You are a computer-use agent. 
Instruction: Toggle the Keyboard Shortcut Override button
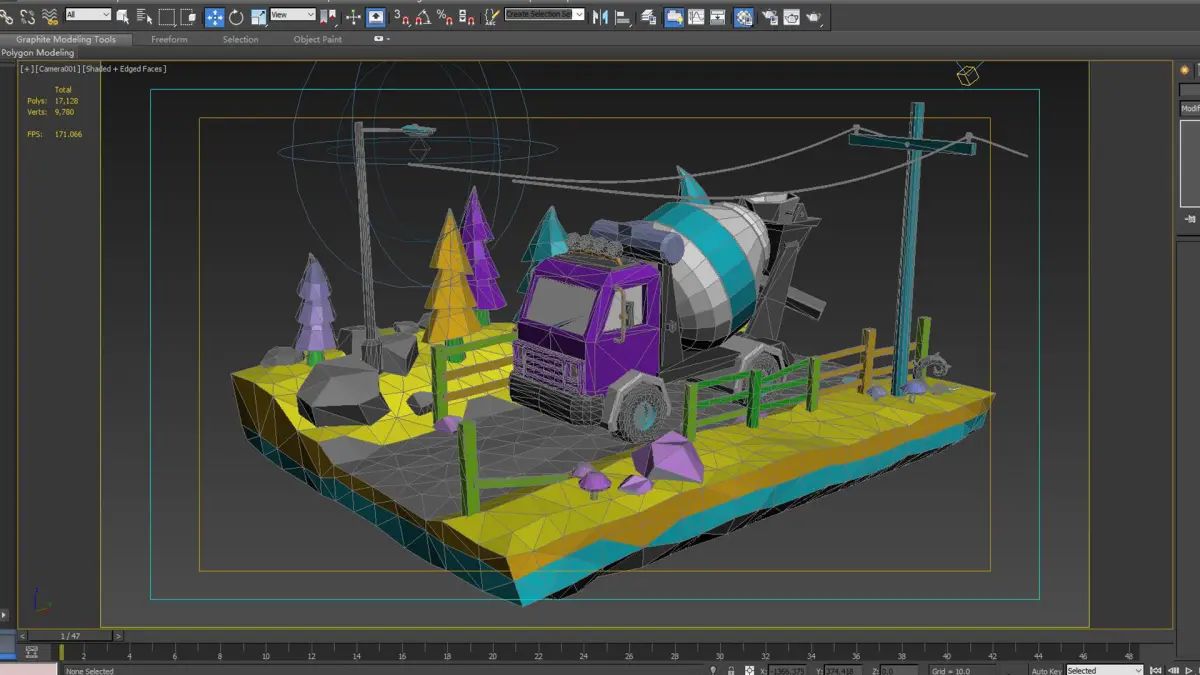pos(375,17)
